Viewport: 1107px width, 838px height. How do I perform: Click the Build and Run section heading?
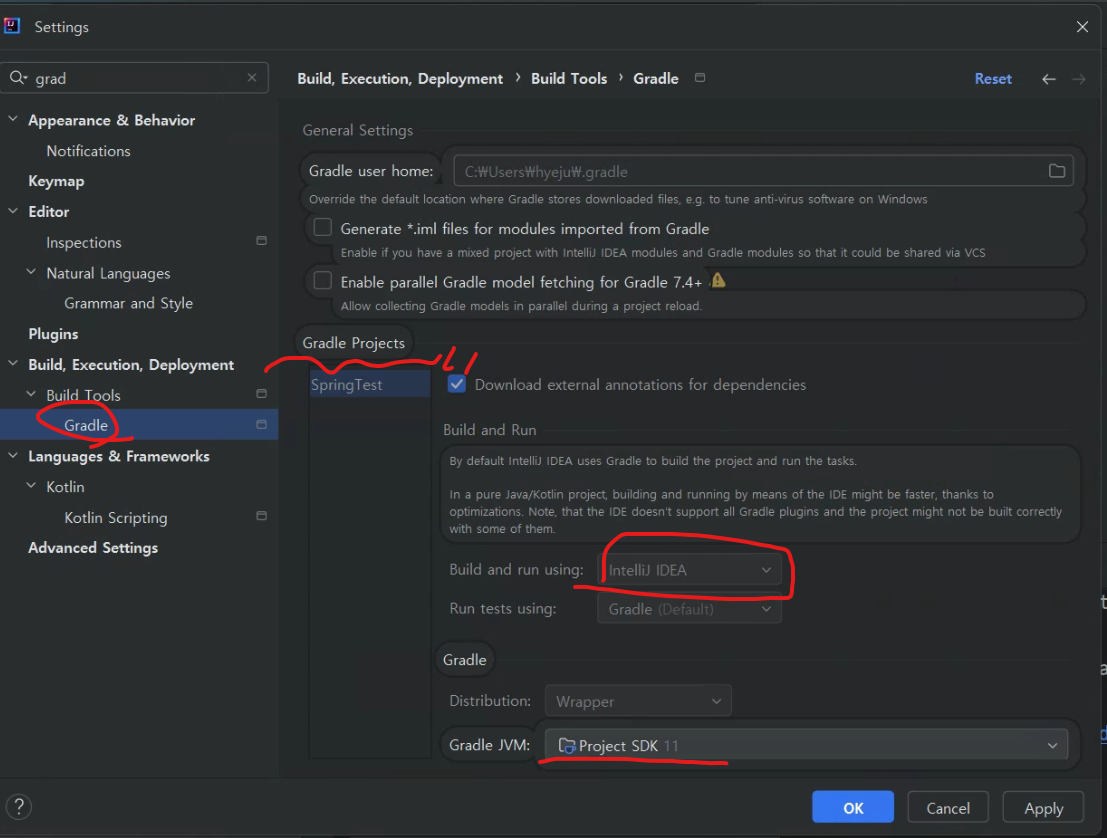tap(489, 429)
